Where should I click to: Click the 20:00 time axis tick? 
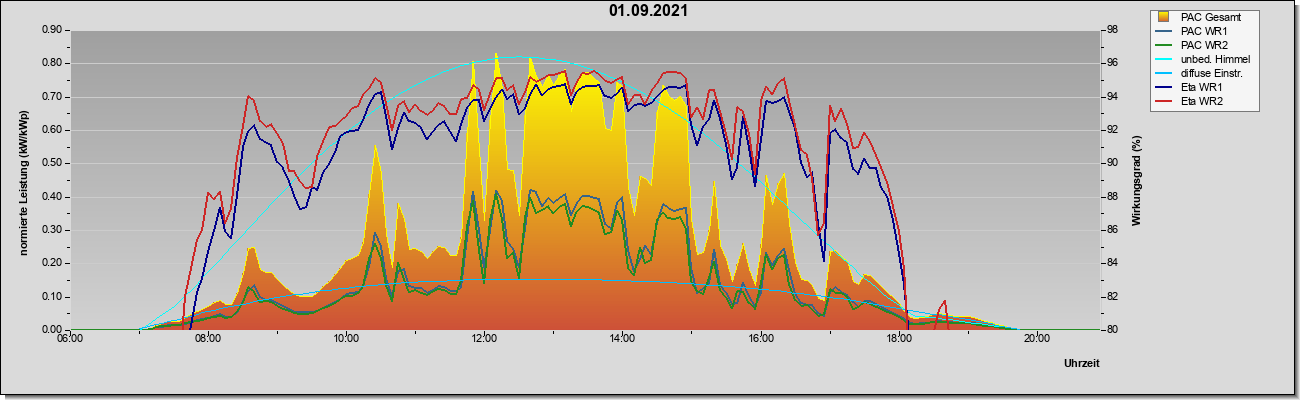1036,339
